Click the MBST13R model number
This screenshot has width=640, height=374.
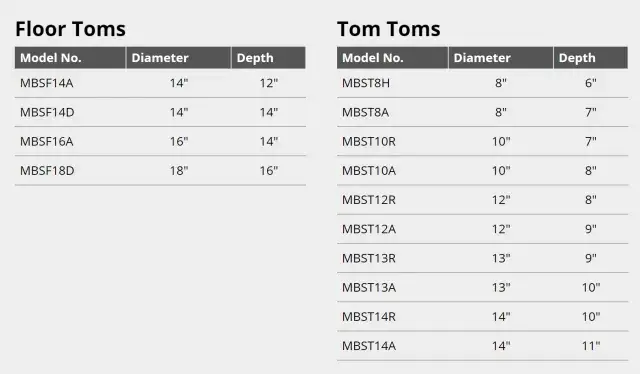[369, 258]
